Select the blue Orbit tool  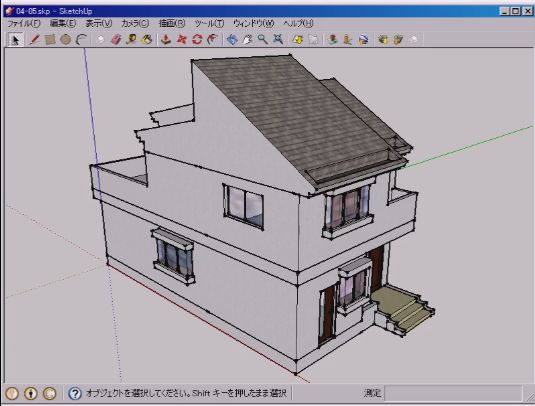coord(232,40)
